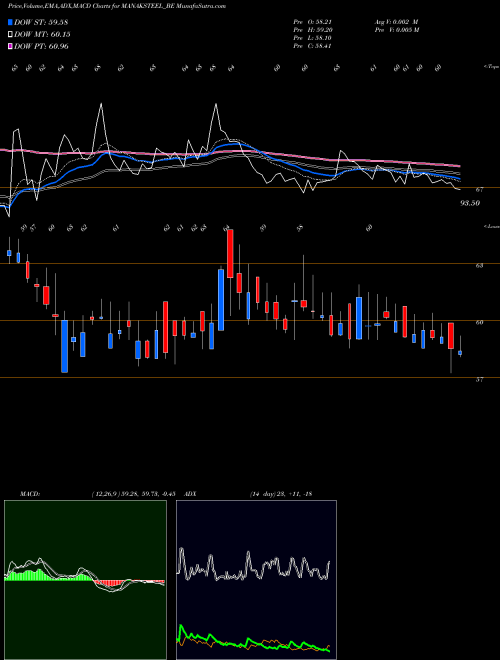Click the '<-Tops' label at right edge
The width and height of the screenshot is (500, 660).
(491, 67)
